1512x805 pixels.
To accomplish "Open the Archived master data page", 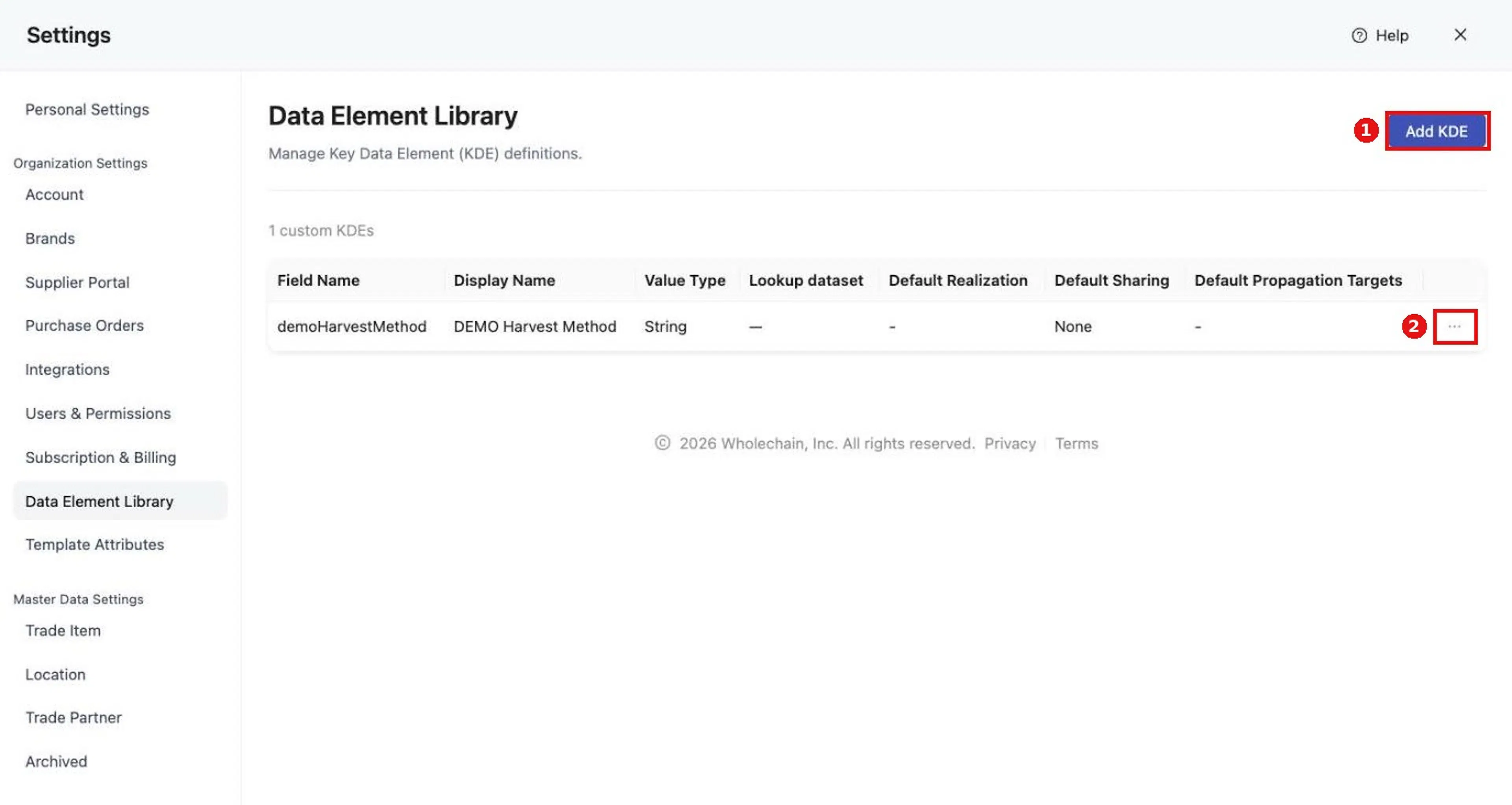I will coord(56,762).
